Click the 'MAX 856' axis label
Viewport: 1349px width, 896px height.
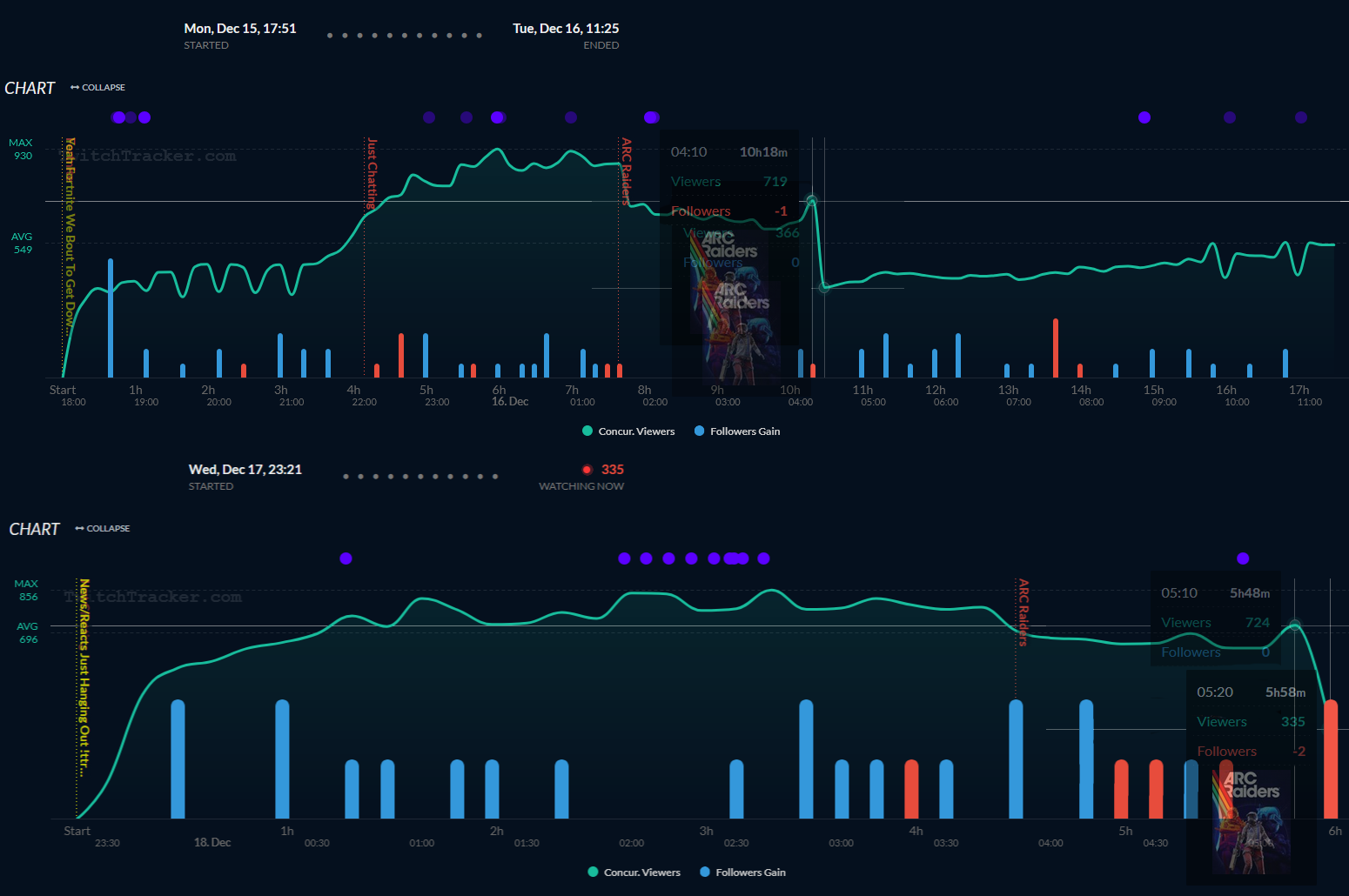tap(27, 591)
